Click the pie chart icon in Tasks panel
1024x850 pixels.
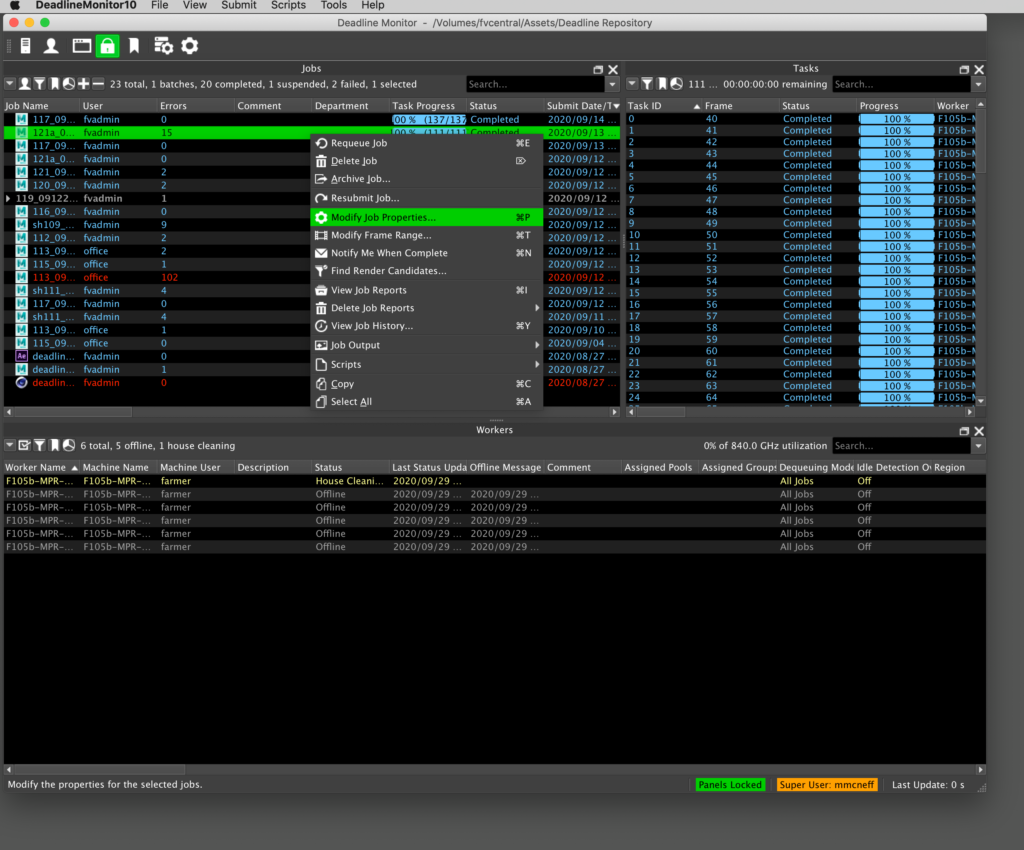[677, 84]
